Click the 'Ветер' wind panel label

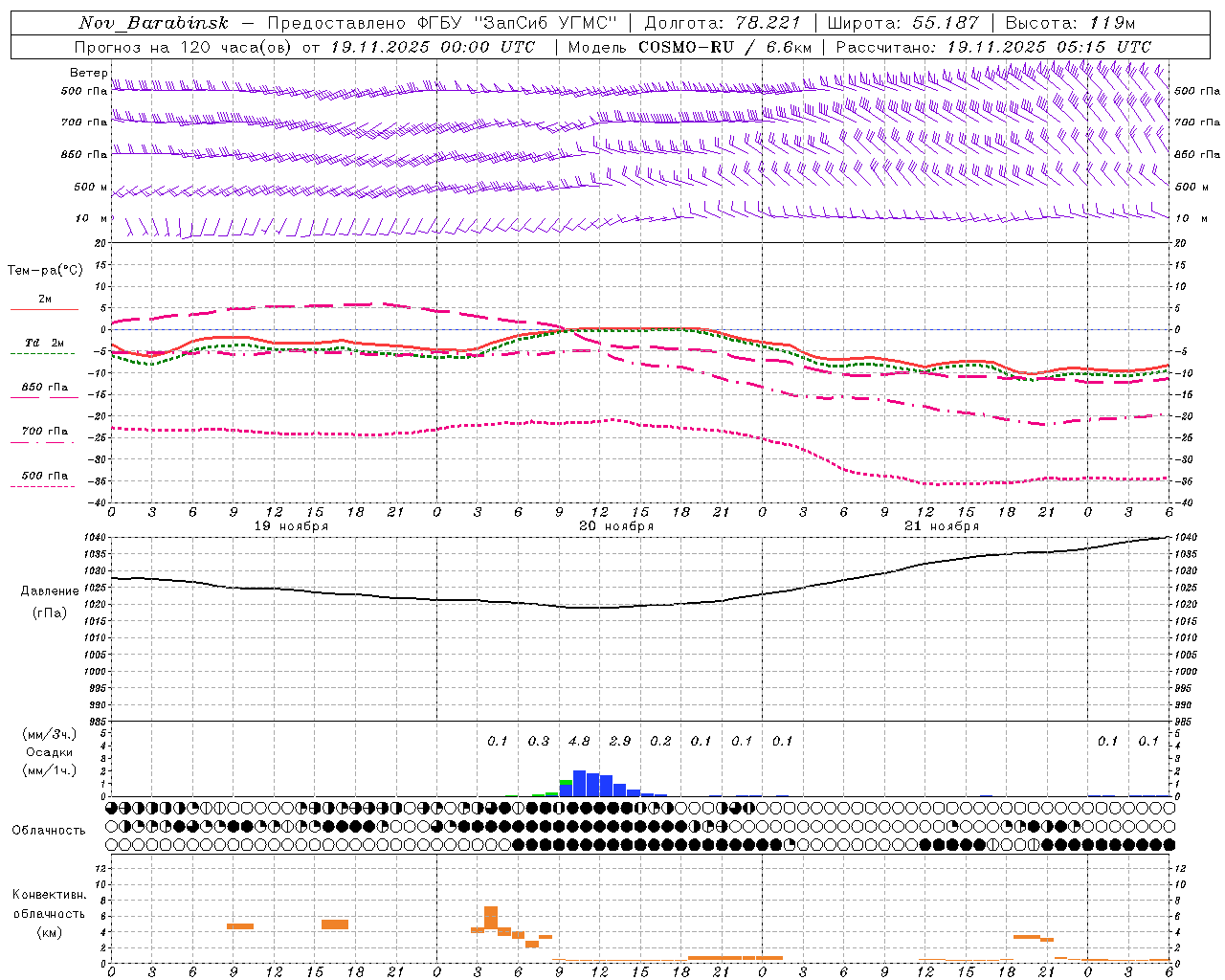tap(88, 73)
